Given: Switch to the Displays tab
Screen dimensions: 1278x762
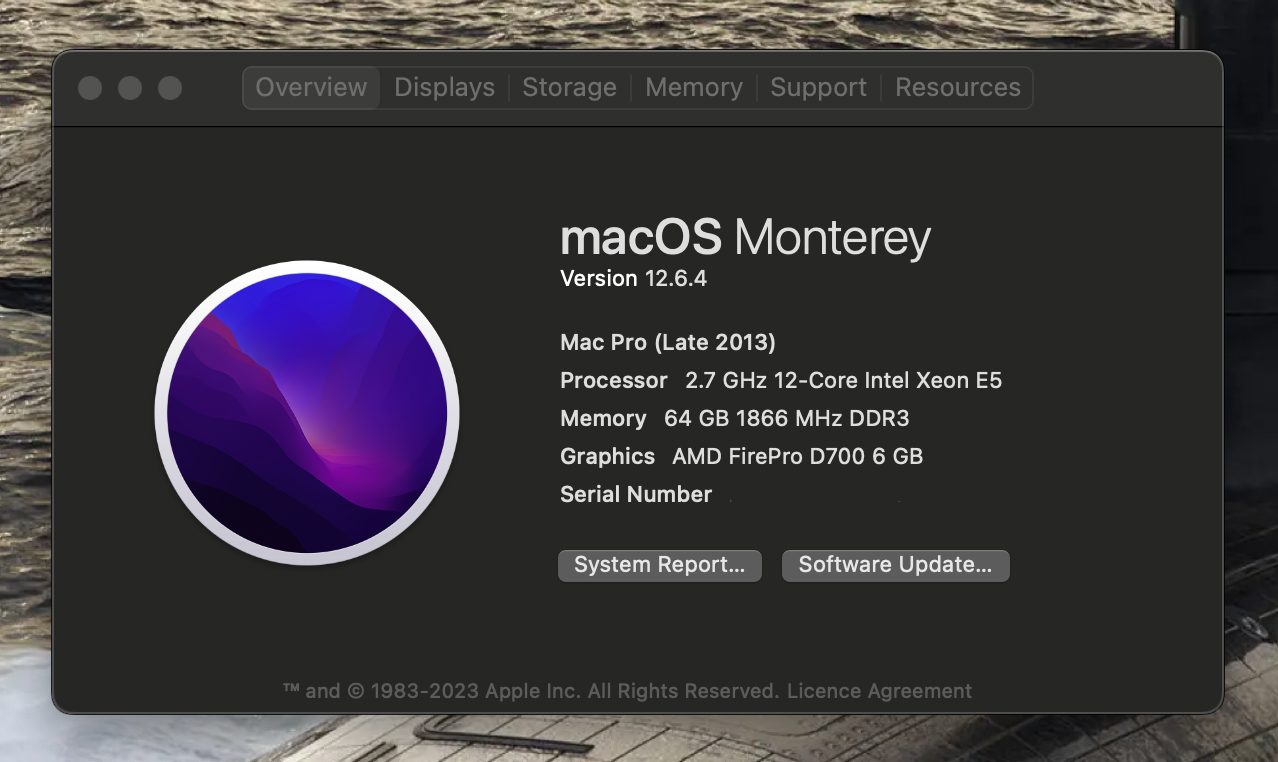Looking at the screenshot, I should pyautogui.click(x=444, y=88).
